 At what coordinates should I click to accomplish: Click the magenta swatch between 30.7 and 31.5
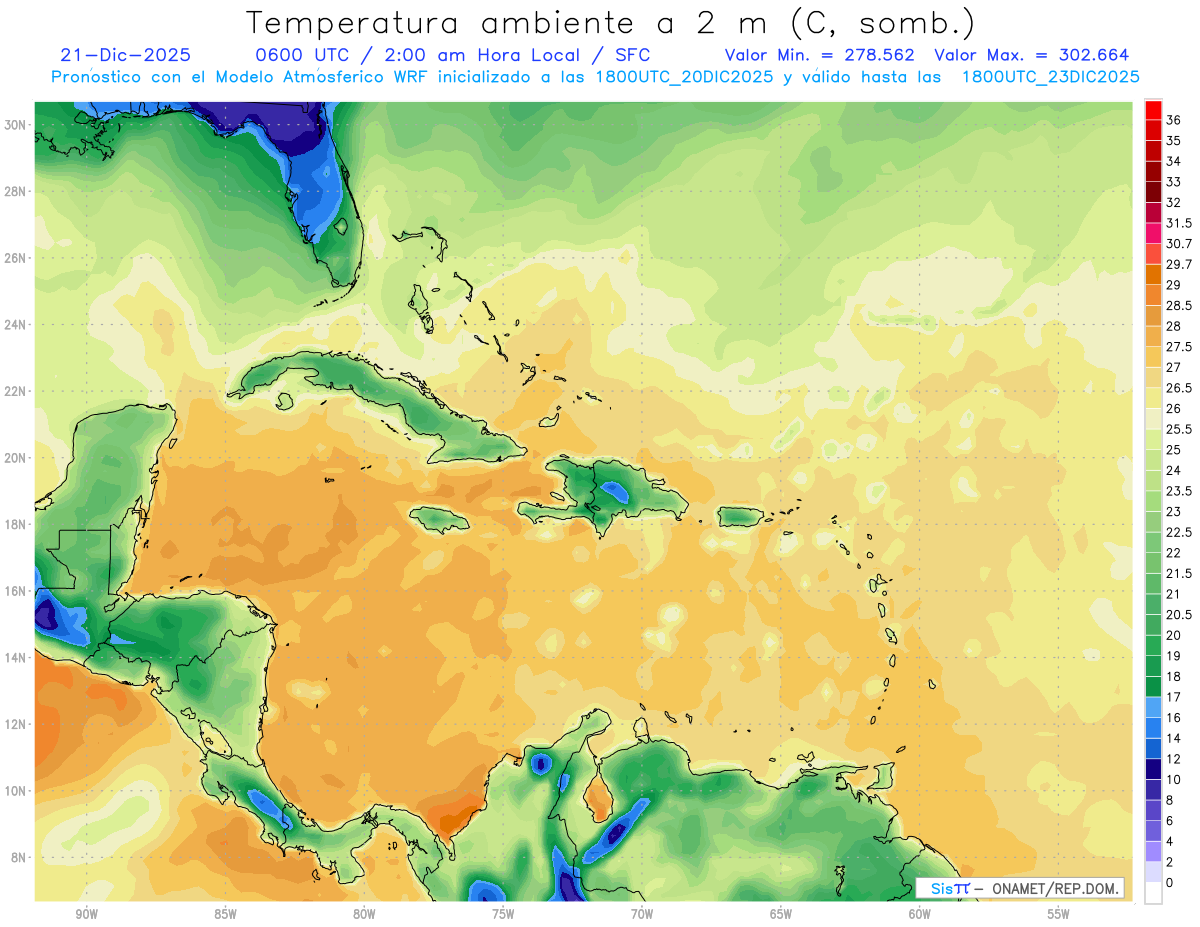1153,234
